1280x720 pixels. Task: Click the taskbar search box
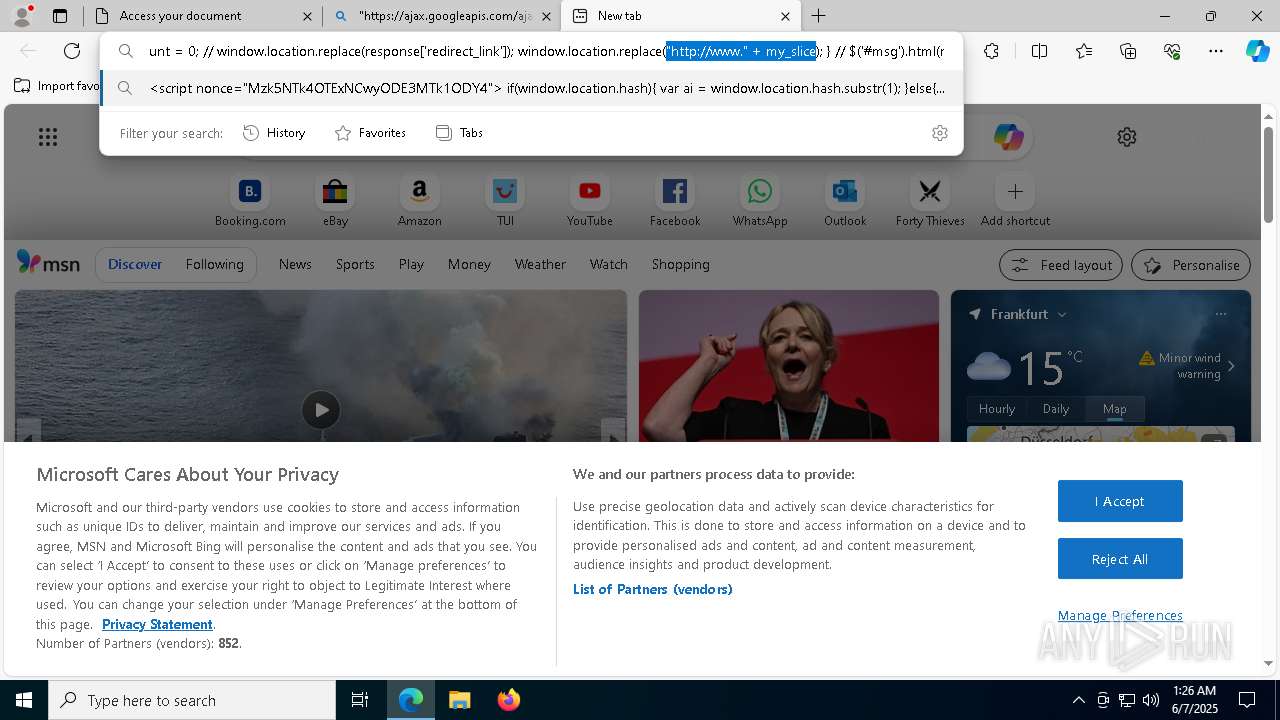(192, 700)
